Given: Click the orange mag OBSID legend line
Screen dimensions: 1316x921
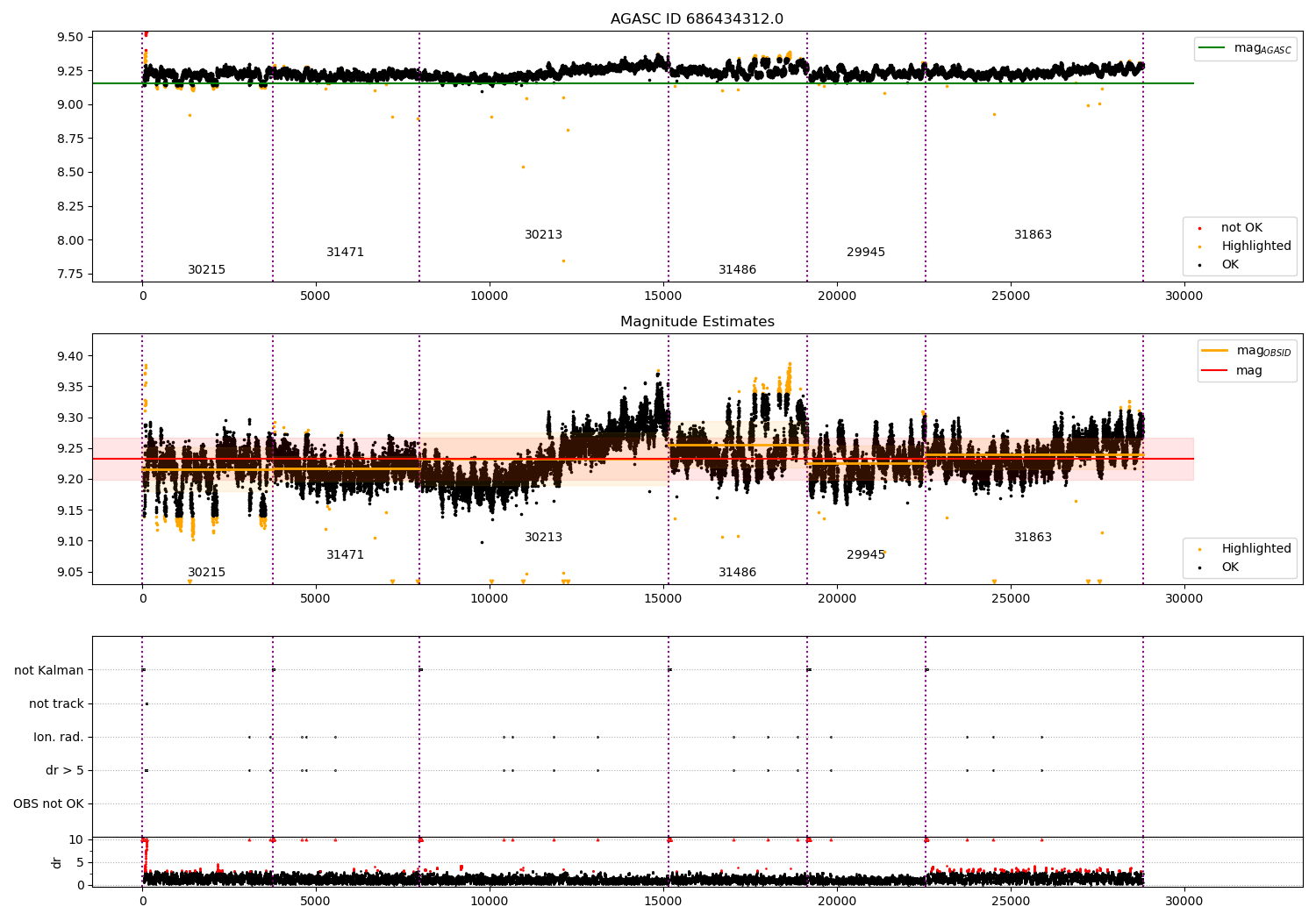Looking at the screenshot, I should click(1215, 351).
